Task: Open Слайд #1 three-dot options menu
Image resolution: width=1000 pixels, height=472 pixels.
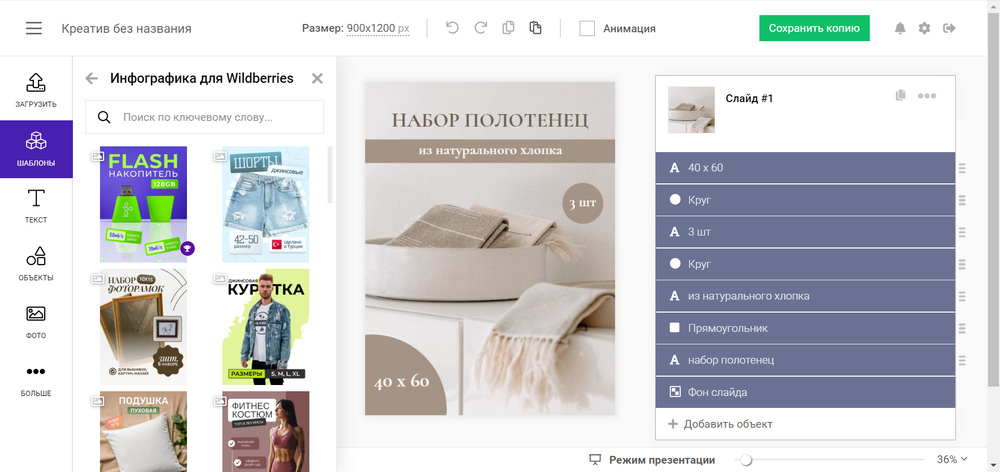Action: click(927, 96)
